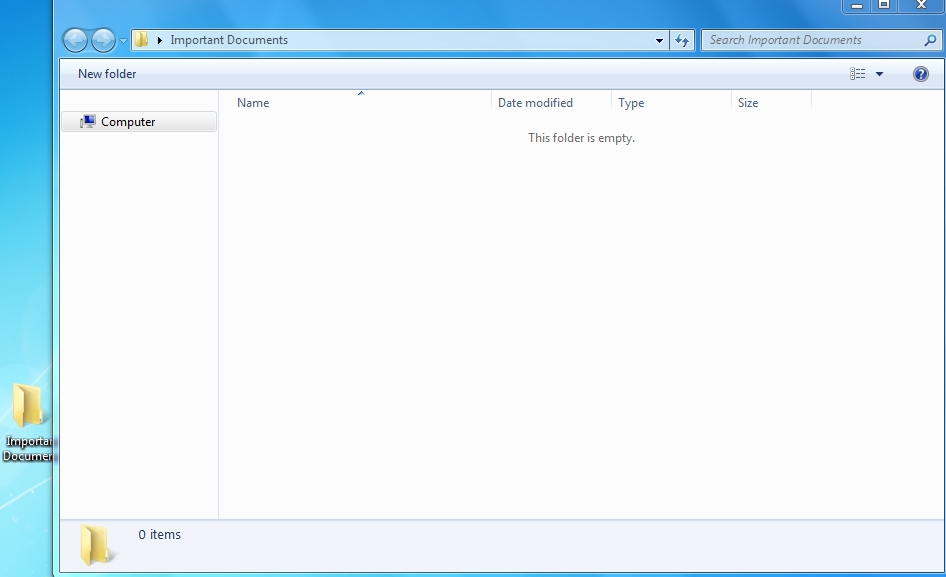Focus the Search Important Documents box
Viewport: 946px width, 577px height.
click(813, 40)
